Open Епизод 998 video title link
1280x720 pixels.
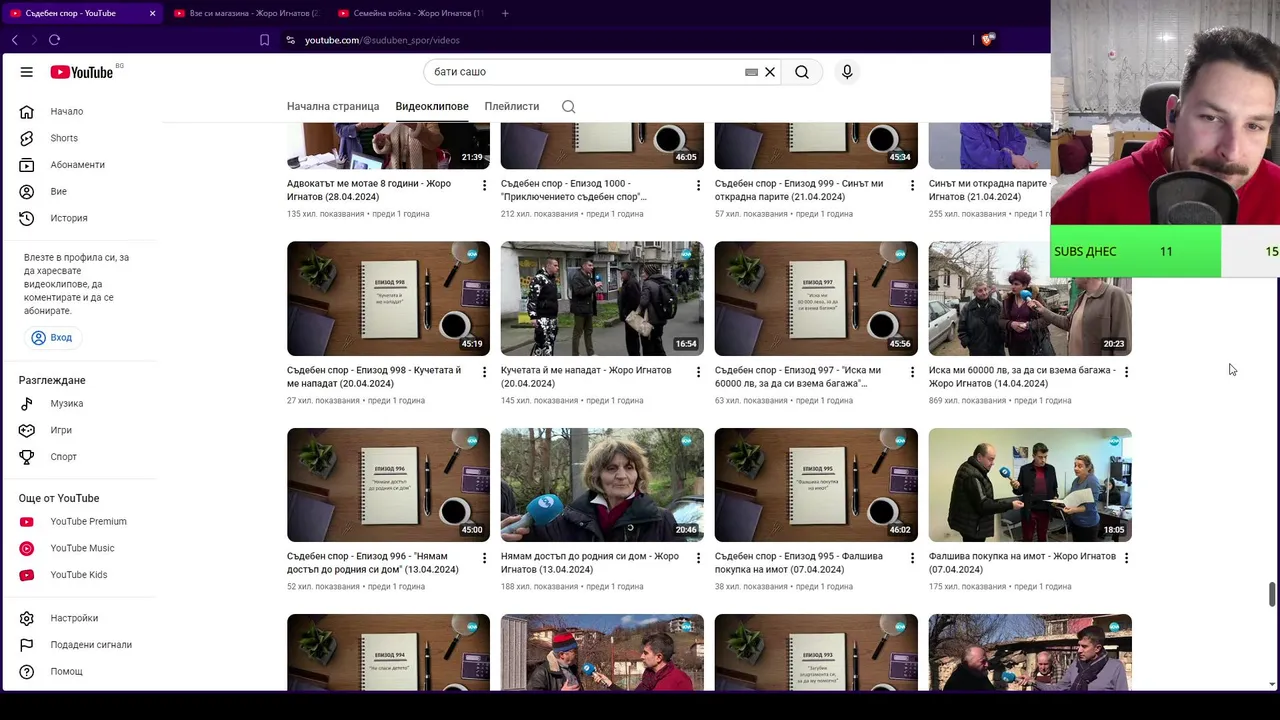(374, 377)
